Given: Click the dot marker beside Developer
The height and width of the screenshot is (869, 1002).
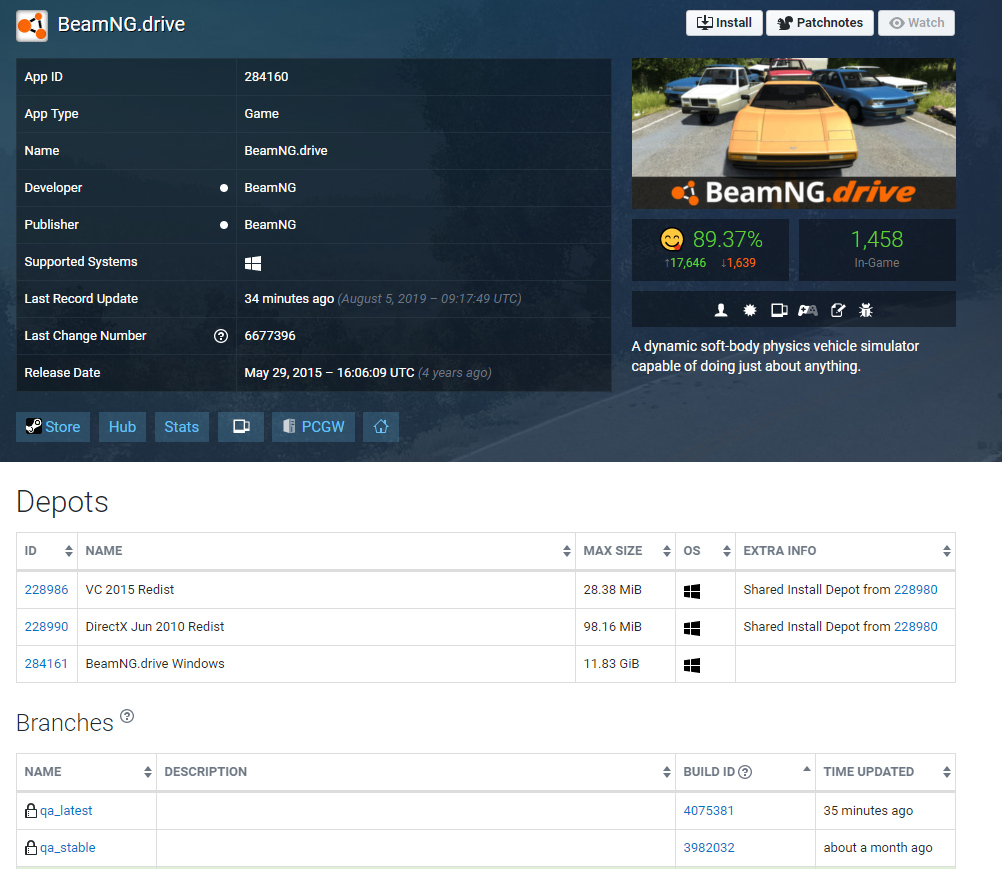Looking at the screenshot, I should pos(224,188).
